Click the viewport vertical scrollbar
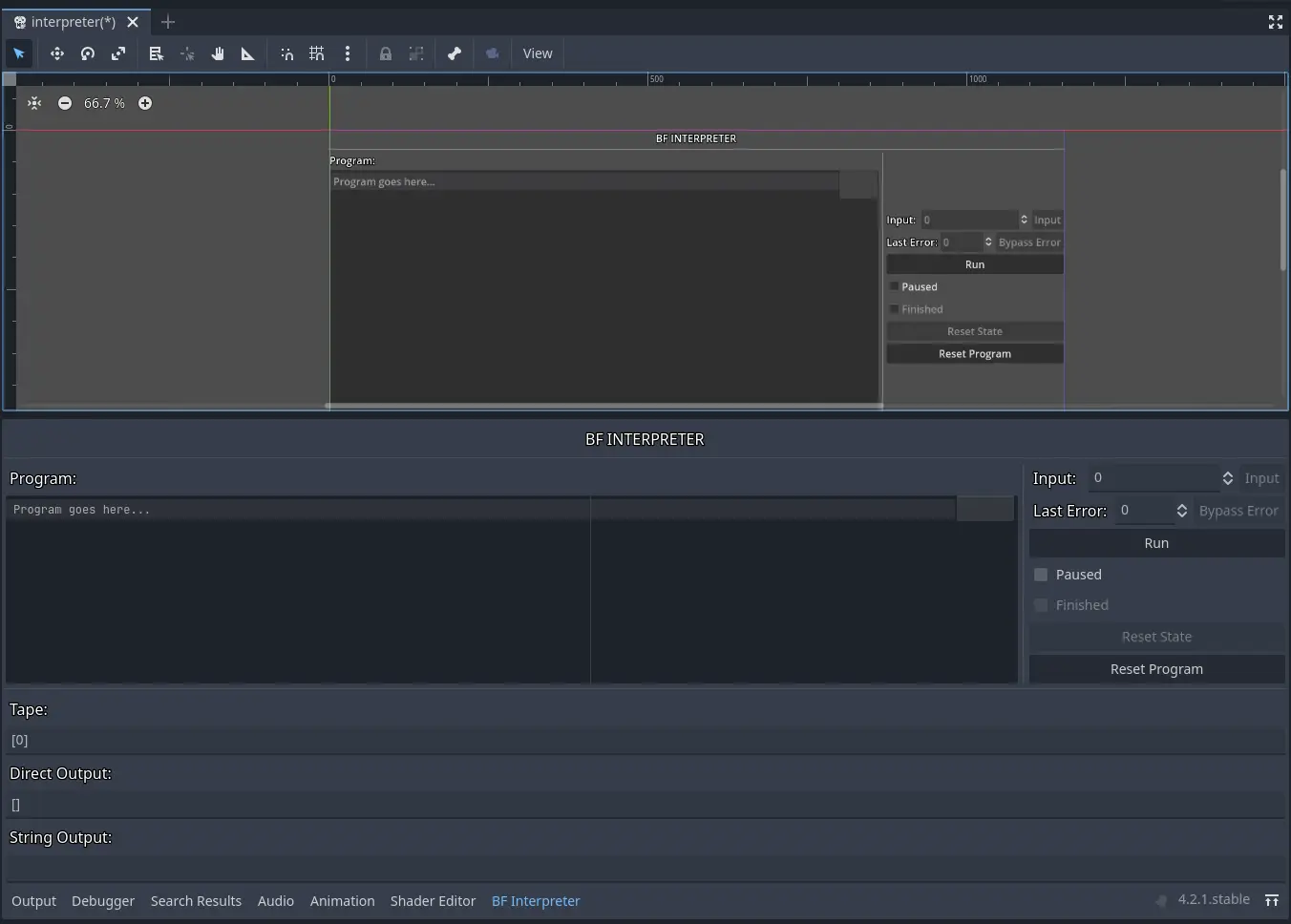Image resolution: width=1291 pixels, height=924 pixels. click(1283, 220)
